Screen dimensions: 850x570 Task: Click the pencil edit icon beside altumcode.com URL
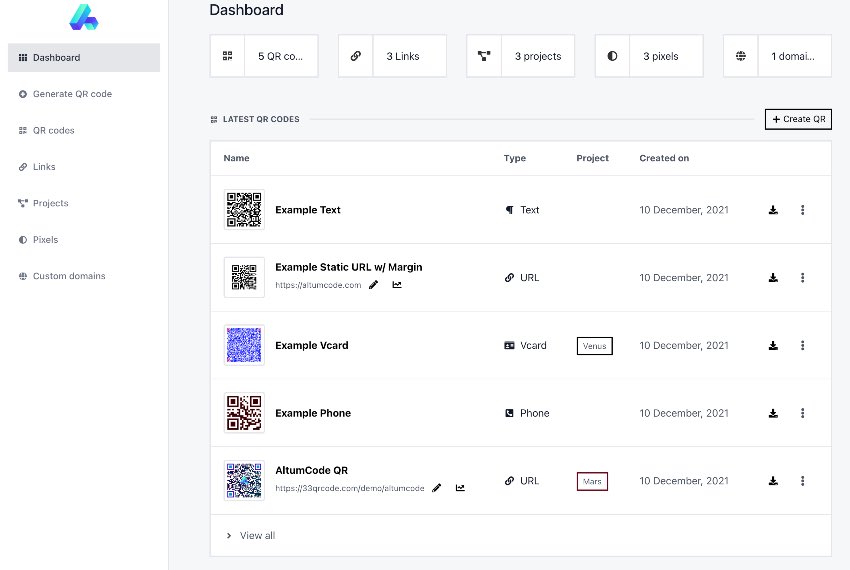(x=374, y=285)
